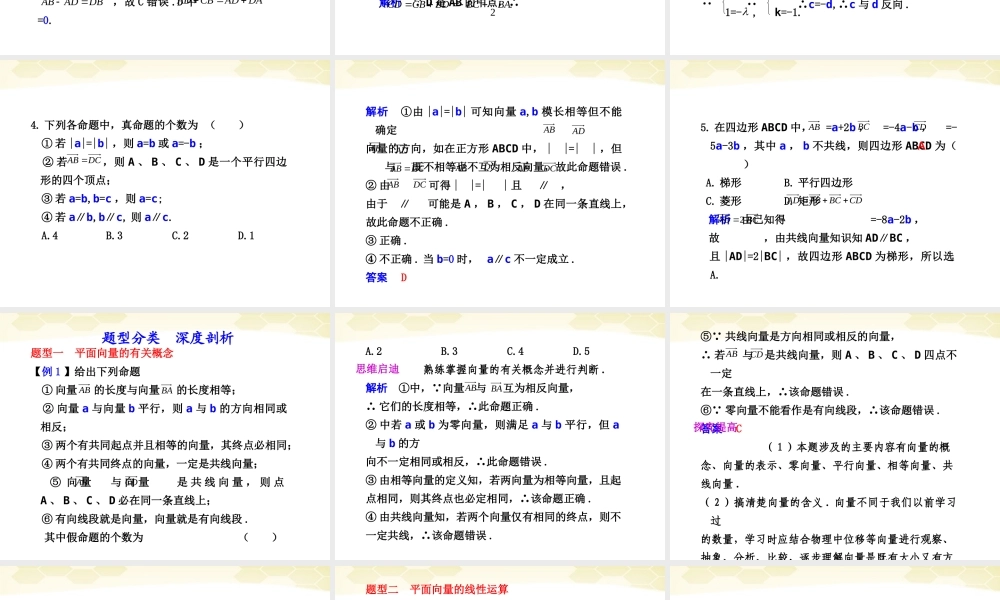Click the line '其中假命题的个数为'
This screenshot has width=1000, height=600.
click(x=94, y=538)
